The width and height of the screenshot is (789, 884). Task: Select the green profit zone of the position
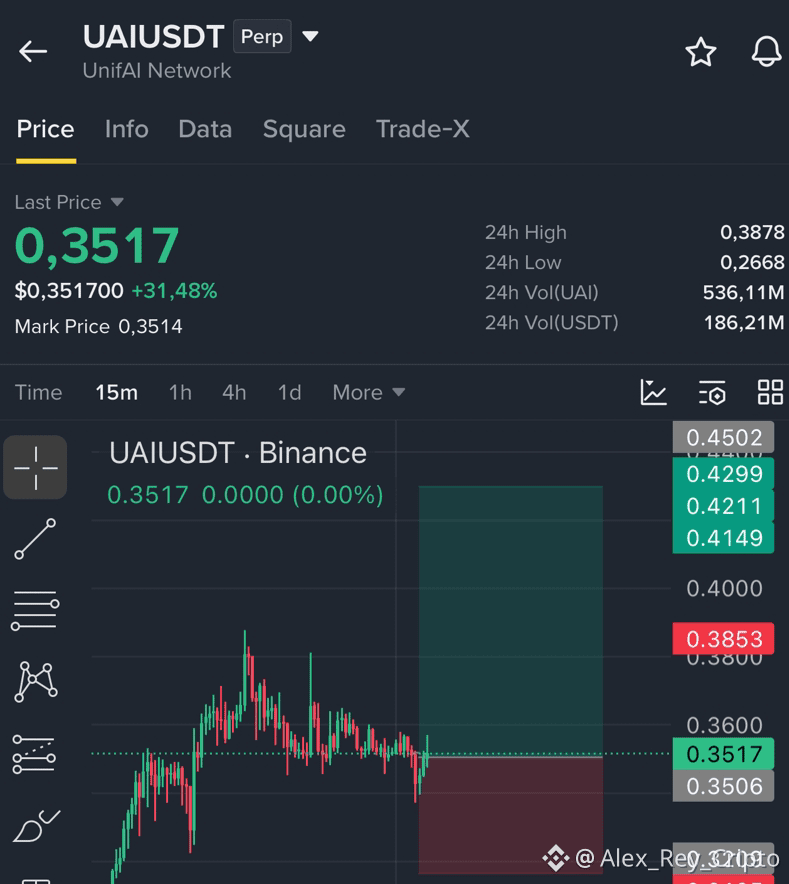point(511,621)
